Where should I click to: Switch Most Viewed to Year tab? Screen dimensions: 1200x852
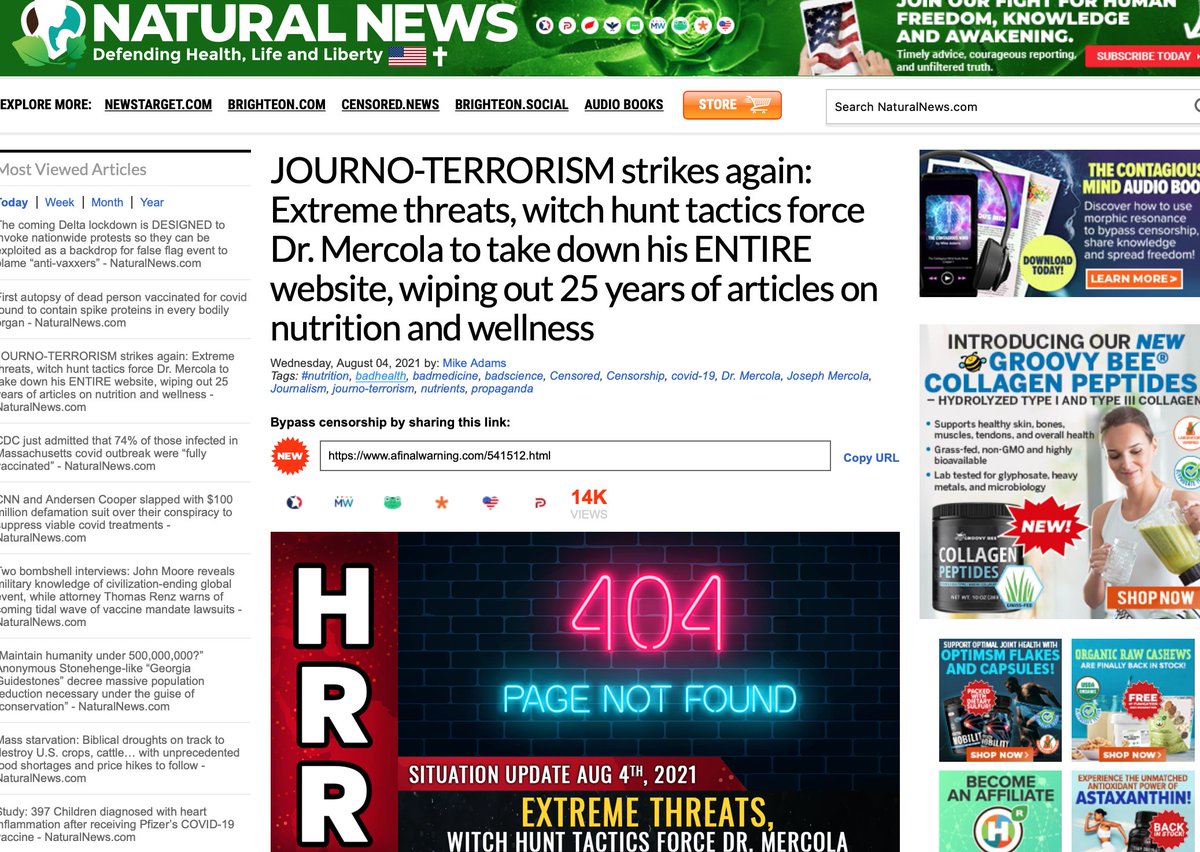(152, 202)
